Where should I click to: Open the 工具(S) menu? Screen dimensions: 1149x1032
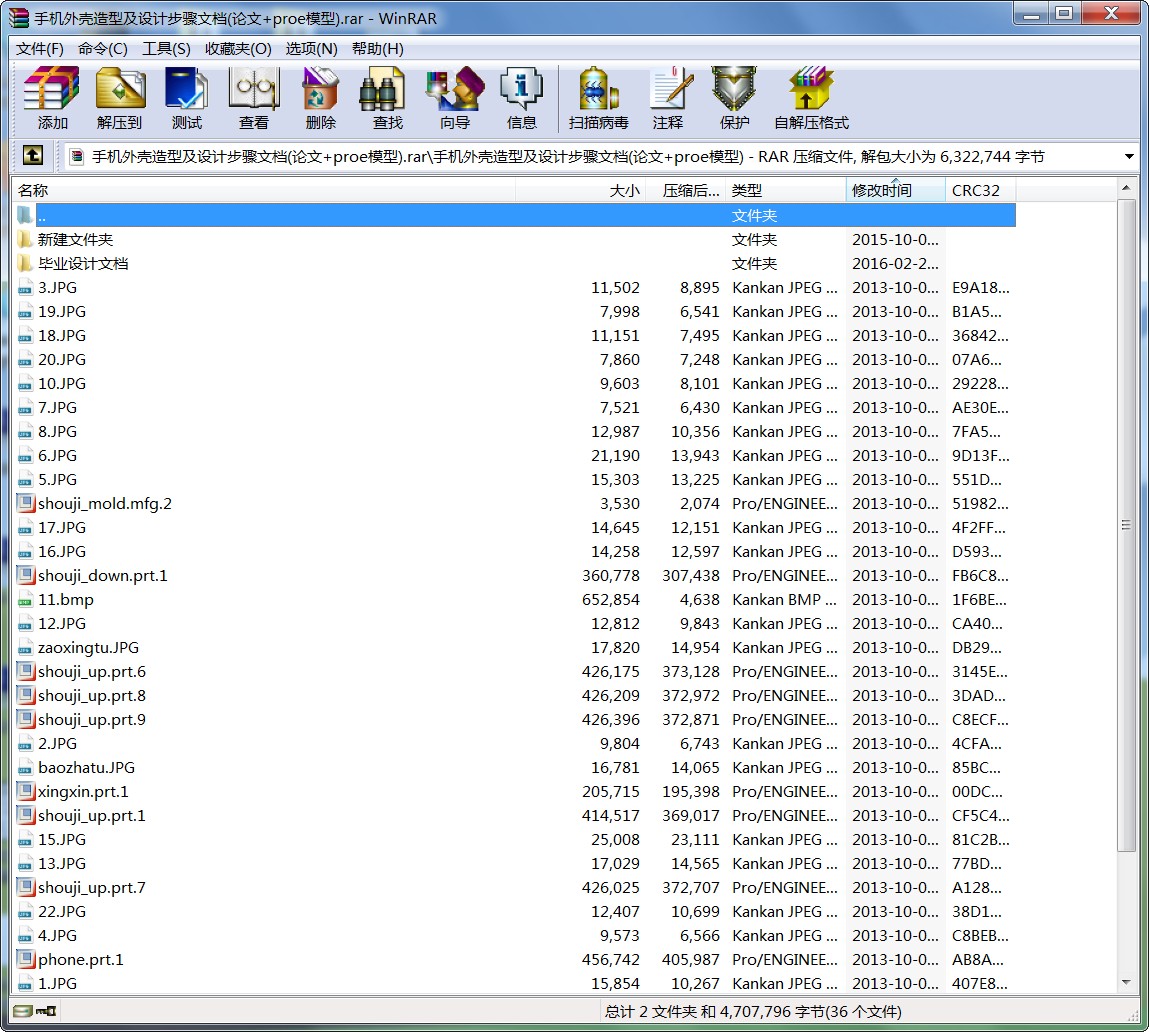click(166, 49)
